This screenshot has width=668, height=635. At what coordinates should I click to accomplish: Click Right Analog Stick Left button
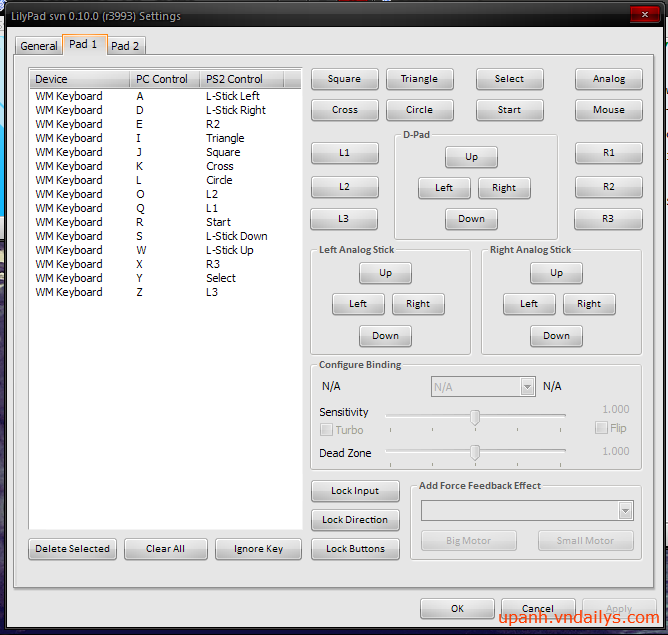click(x=529, y=304)
